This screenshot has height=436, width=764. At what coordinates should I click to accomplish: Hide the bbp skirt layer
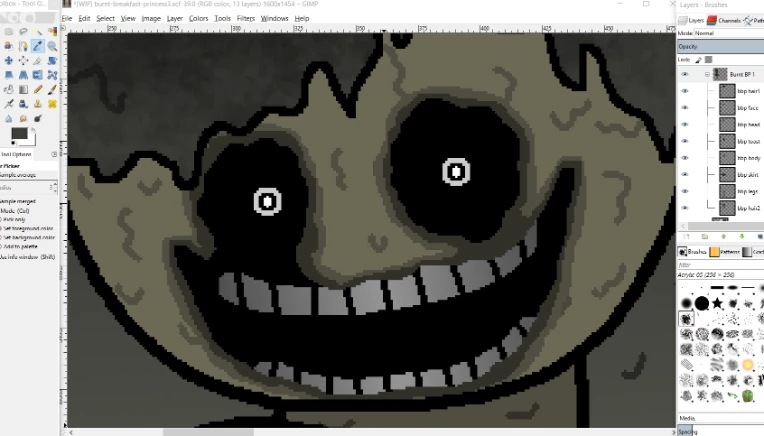point(685,174)
